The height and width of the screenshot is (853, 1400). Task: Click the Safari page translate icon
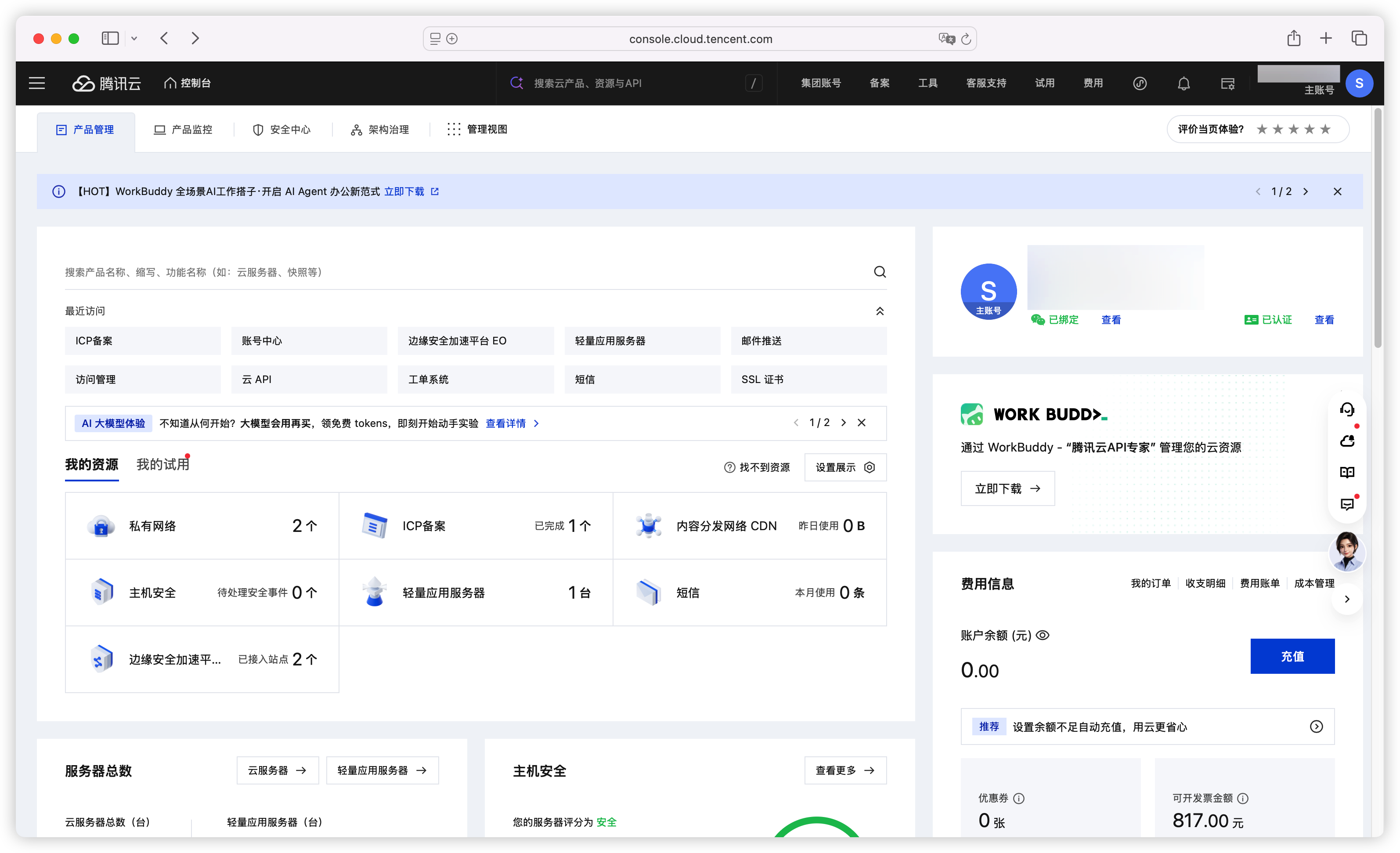pyautogui.click(x=947, y=39)
